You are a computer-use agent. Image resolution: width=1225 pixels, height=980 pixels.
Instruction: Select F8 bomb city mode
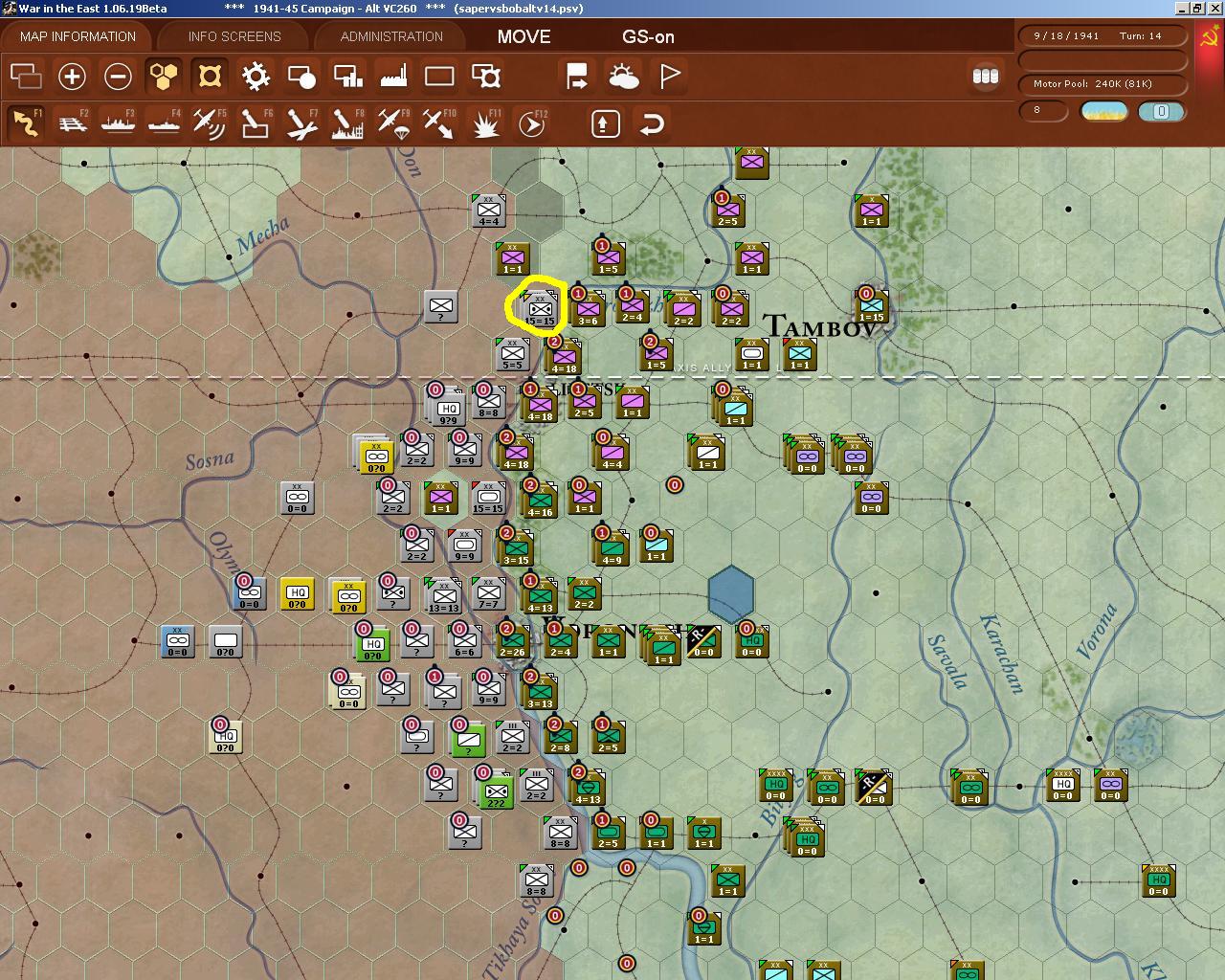point(347,123)
